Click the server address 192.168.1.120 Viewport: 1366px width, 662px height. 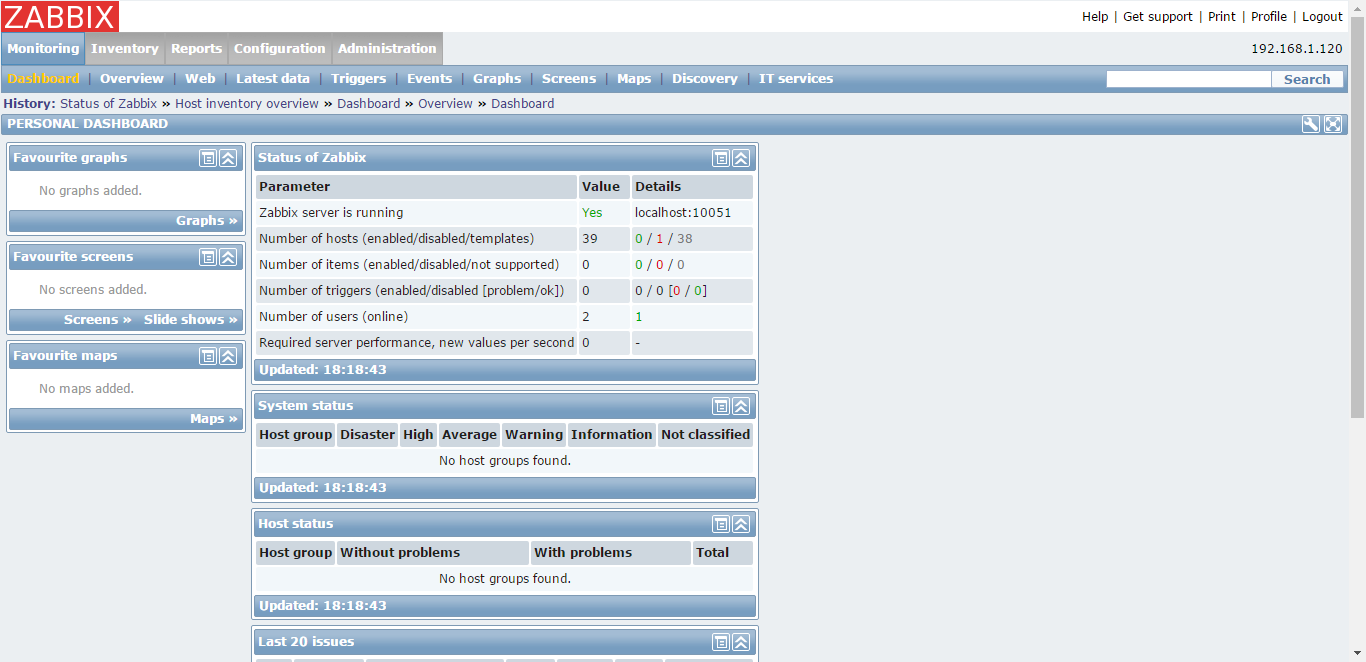[x=1297, y=48]
